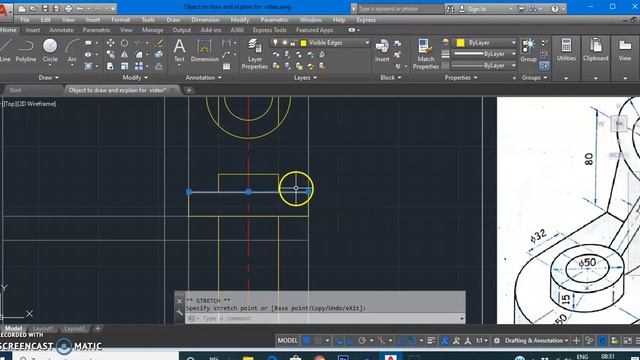Screen dimensions: 640x360
Task: Click the Plot printer icon in quick access
Action: tap(68, 9)
